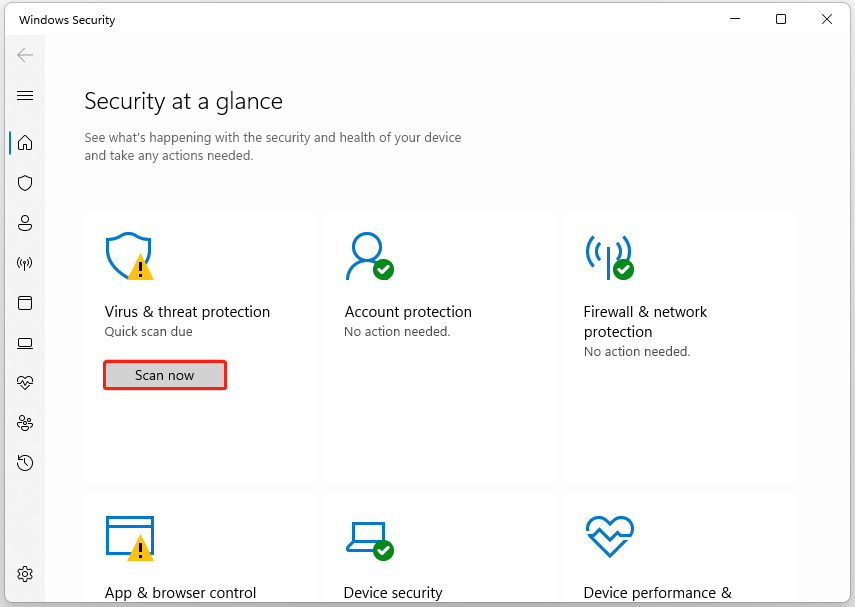855x607 pixels.
Task: Click the 'See what's happening' description text
Action: point(273,146)
